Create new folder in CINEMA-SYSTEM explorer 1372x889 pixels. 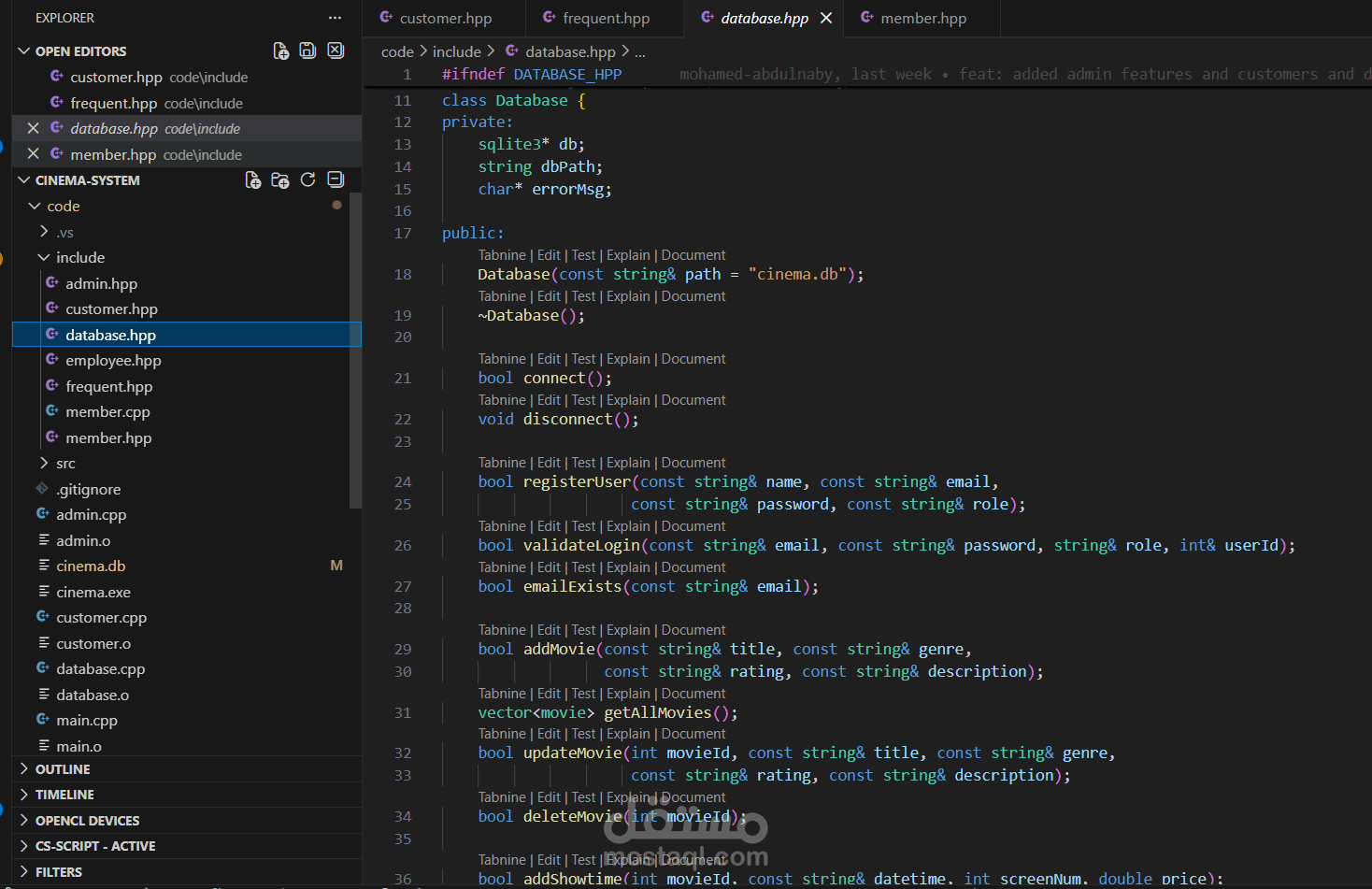tap(279, 179)
